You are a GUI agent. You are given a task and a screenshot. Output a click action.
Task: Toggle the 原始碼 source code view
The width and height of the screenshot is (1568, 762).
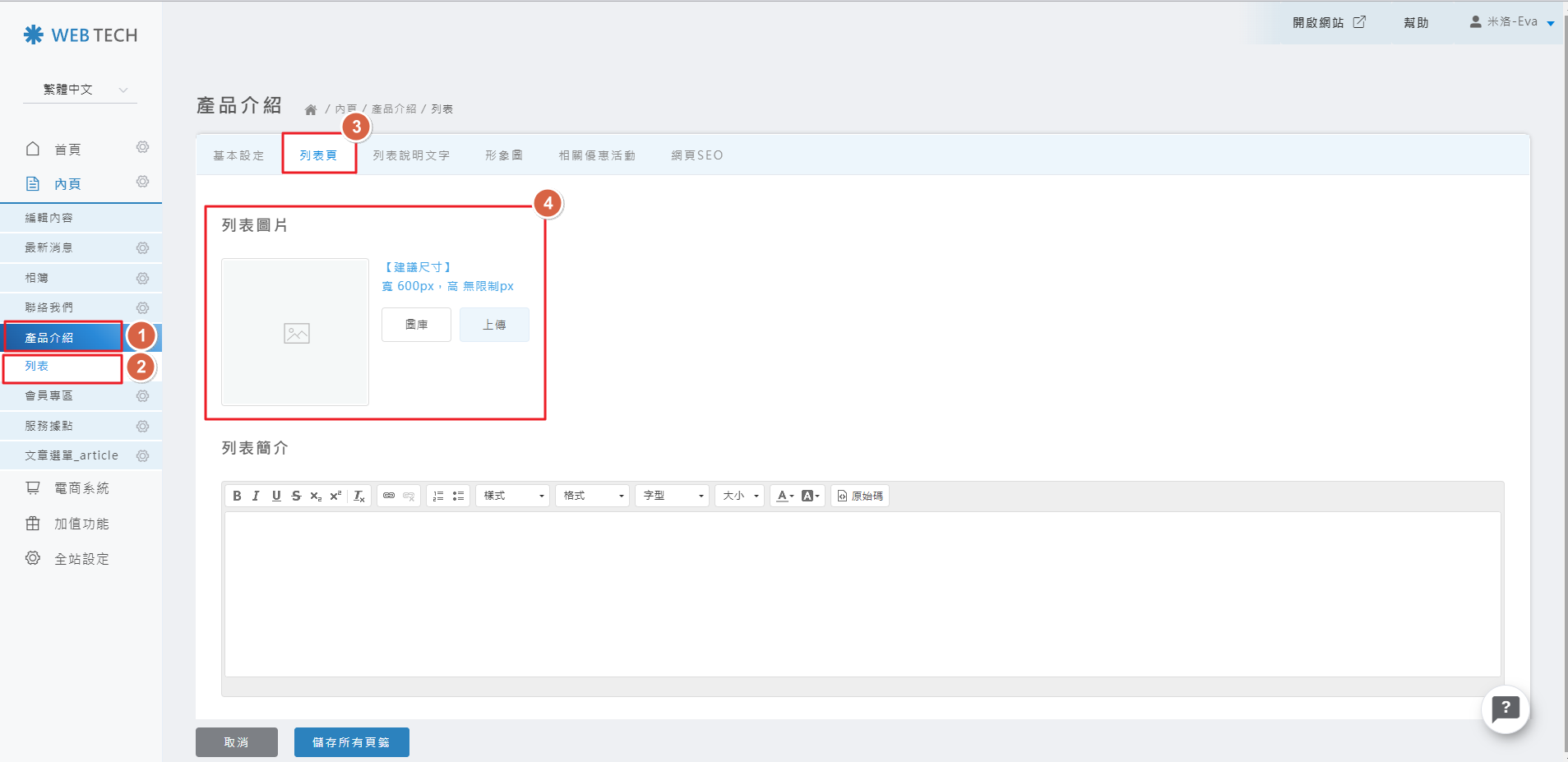[860, 496]
